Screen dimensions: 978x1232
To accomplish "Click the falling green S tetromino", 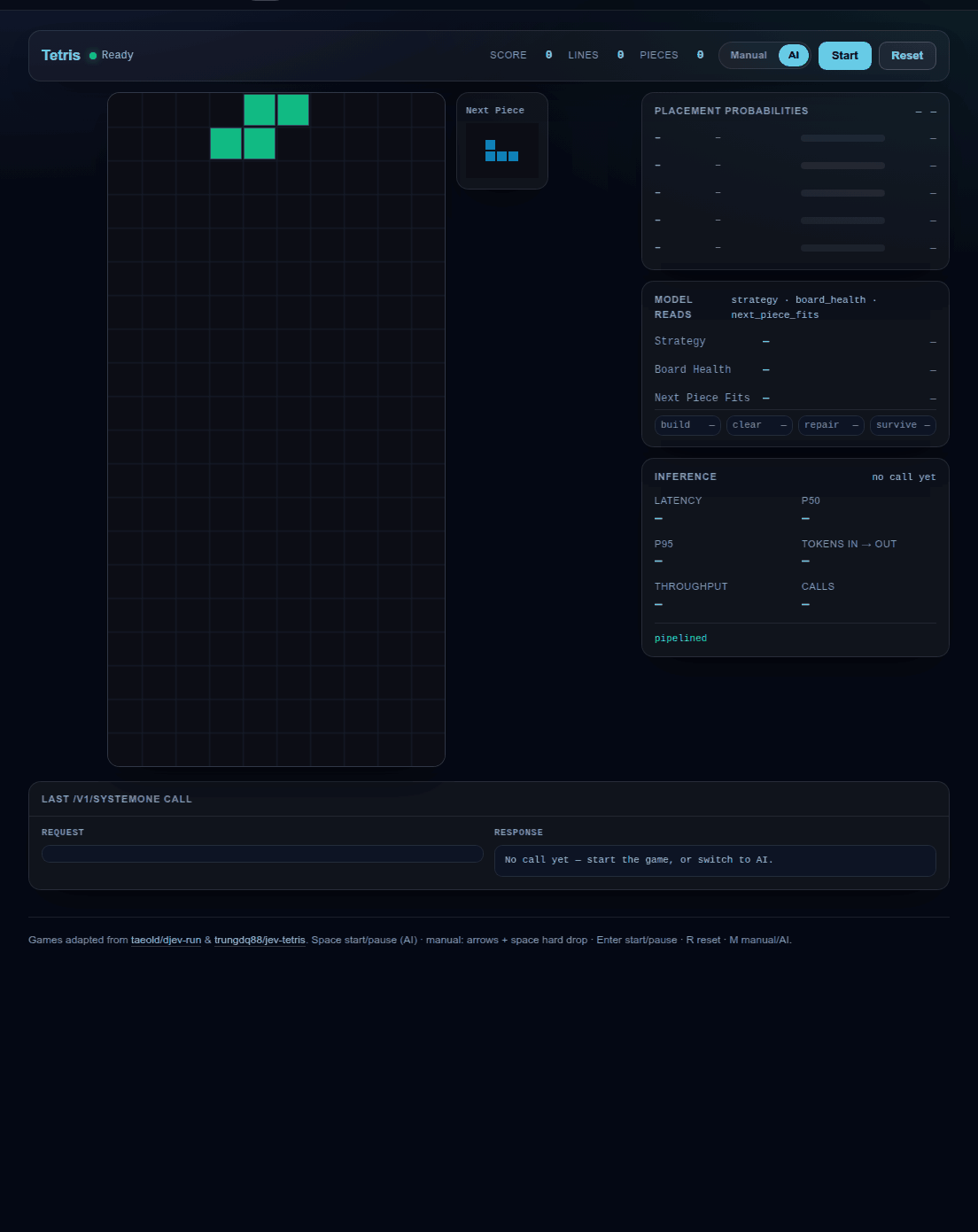I will tap(260, 127).
